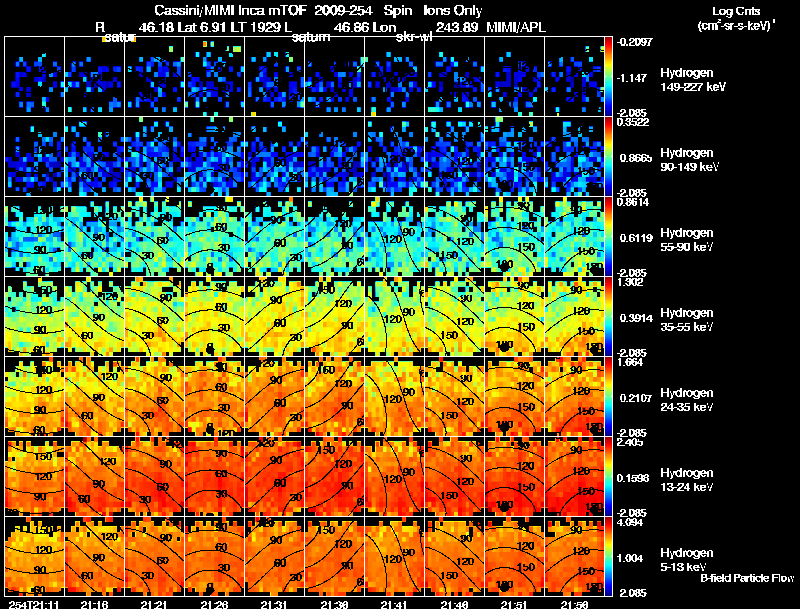Viewport: 800px width, 609px height.
Task: Select the '1.664' color bar value
Action: click(x=630, y=362)
